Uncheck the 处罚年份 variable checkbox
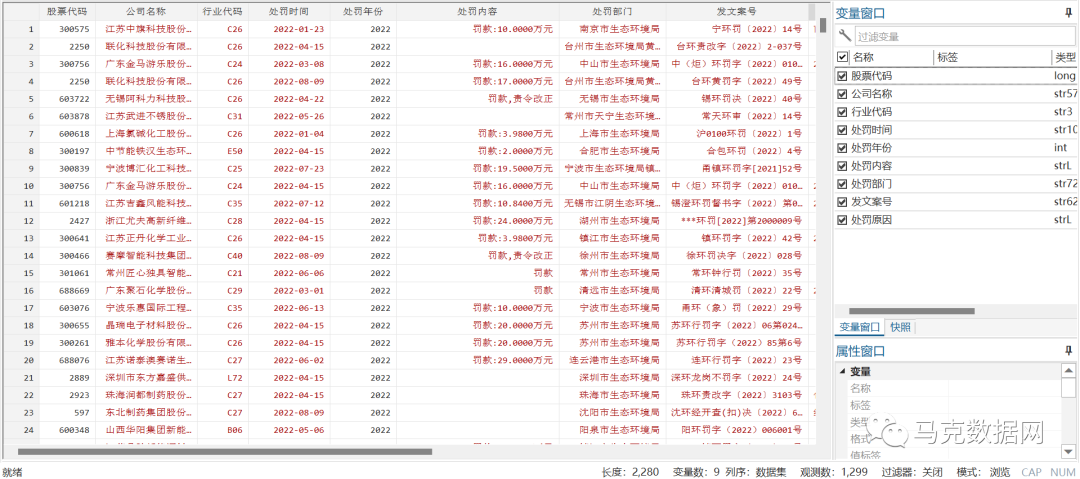1080x479 pixels. click(x=842, y=147)
